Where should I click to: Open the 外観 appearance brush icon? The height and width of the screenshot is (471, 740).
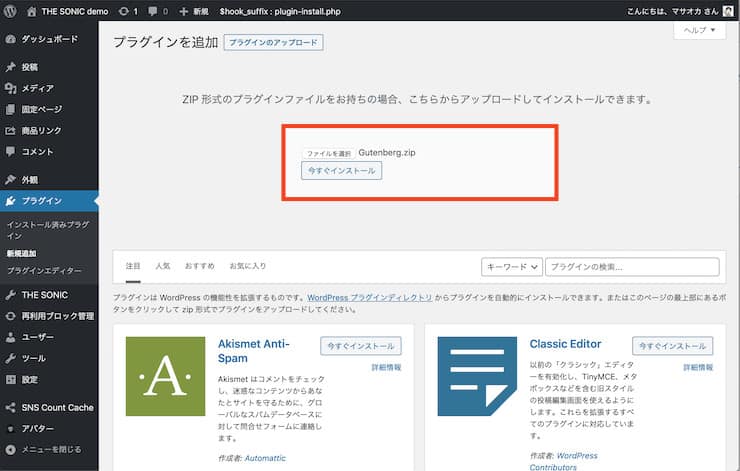[10, 180]
